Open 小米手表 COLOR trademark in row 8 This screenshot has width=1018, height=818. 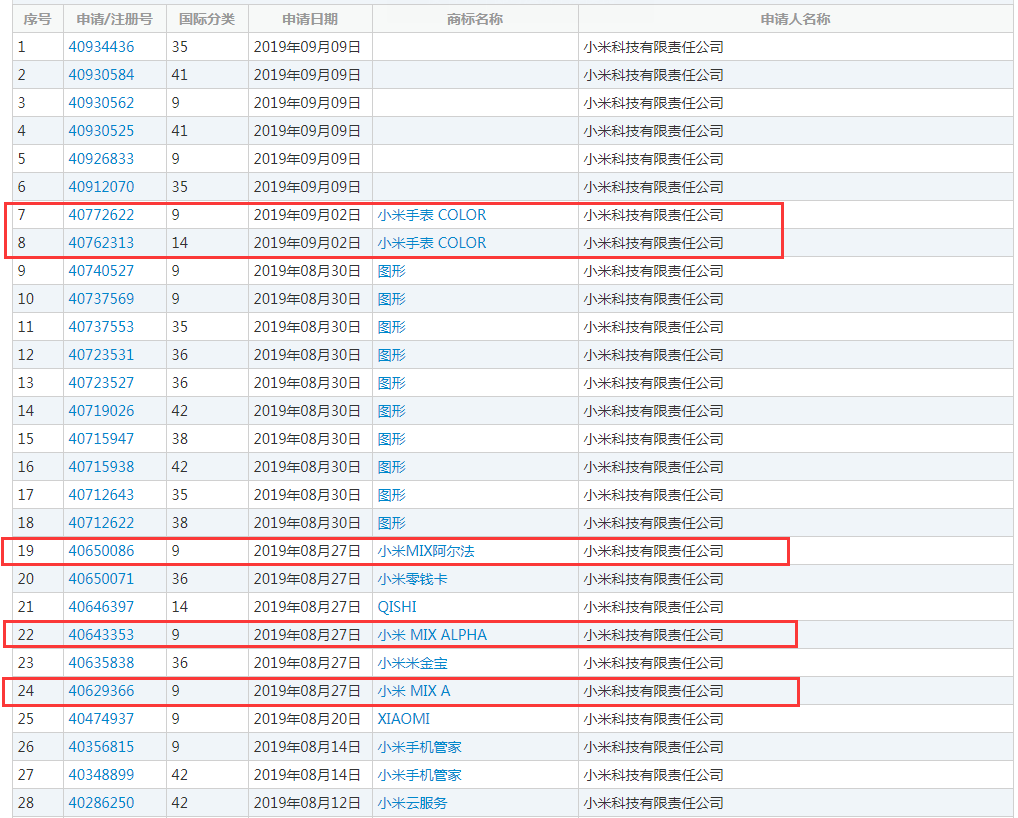coord(432,243)
